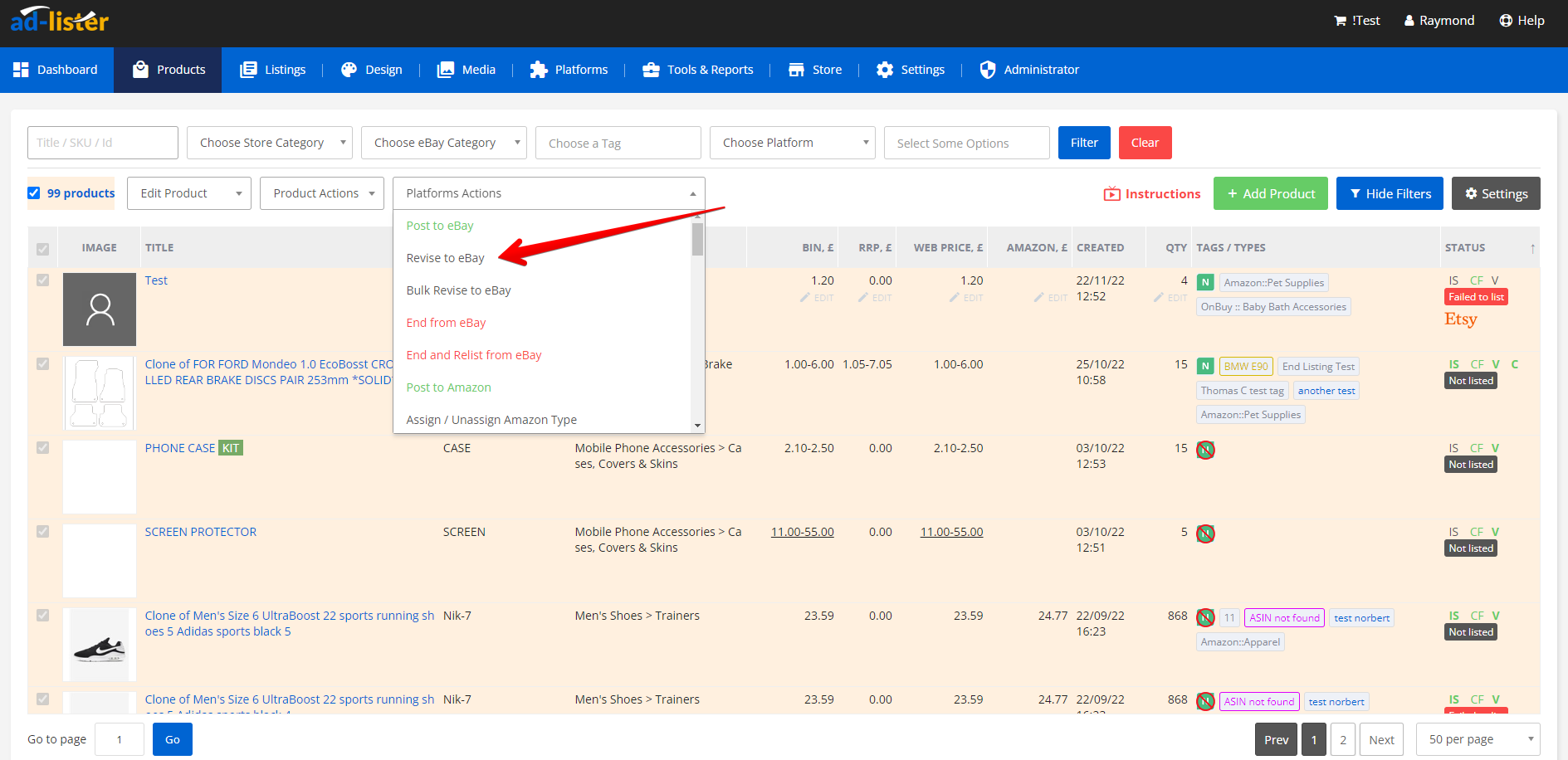Toggle checkbox for SCREEN PROTECTOR row
Image resolution: width=1568 pixels, height=760 pixels.
pyautogui.click(x=43, y=532)
